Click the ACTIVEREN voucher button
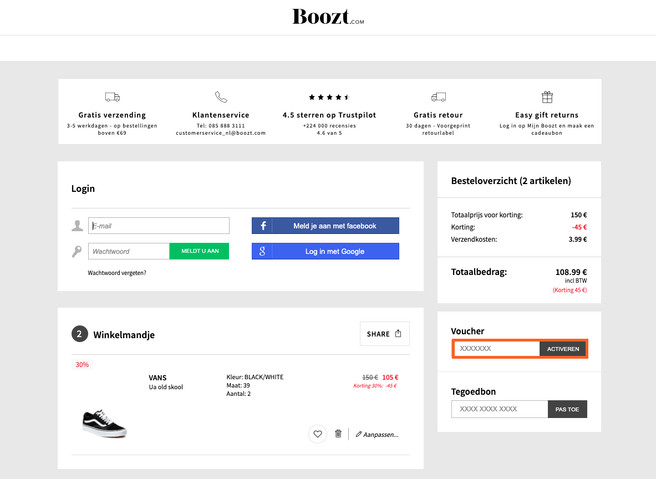 pyautogui.click(x=563, y=349)
